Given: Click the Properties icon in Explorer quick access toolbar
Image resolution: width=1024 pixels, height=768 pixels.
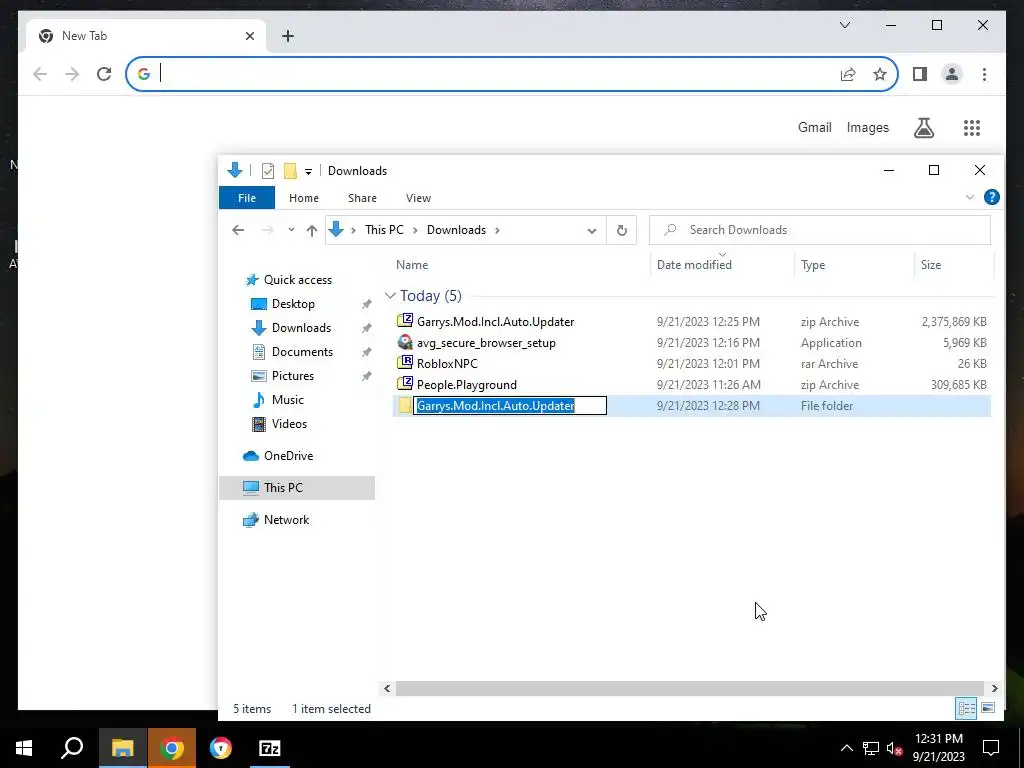Looking at the screenshot, I should 268,171.
